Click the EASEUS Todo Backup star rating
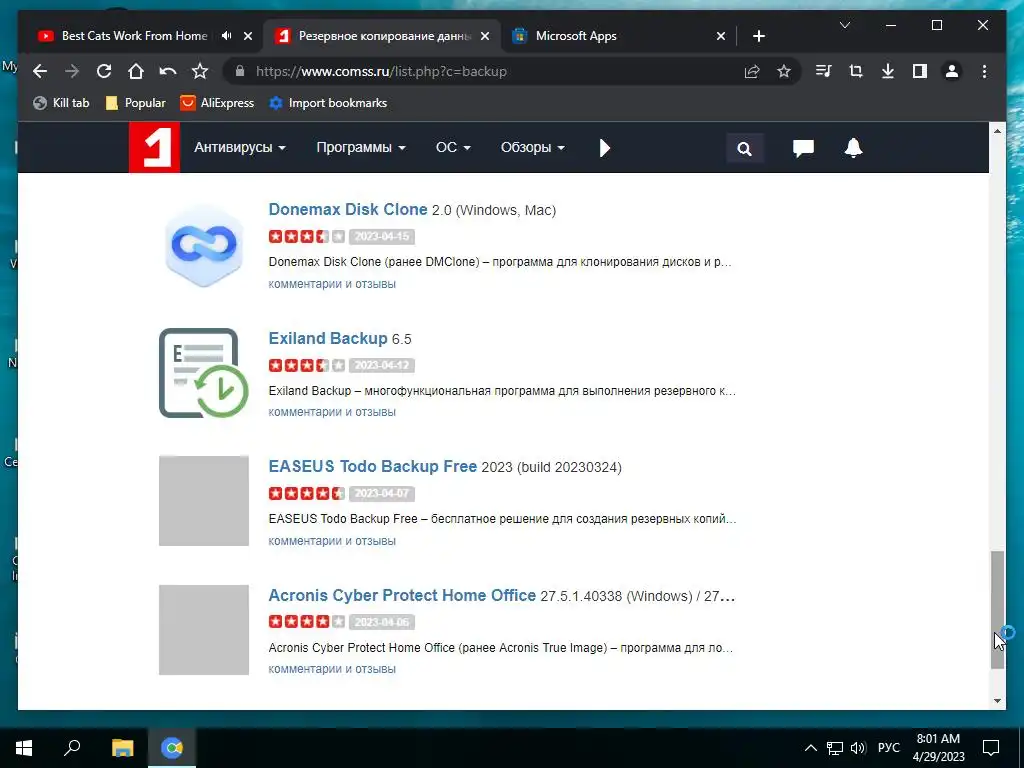1024x768 pixels. (306, 494)
